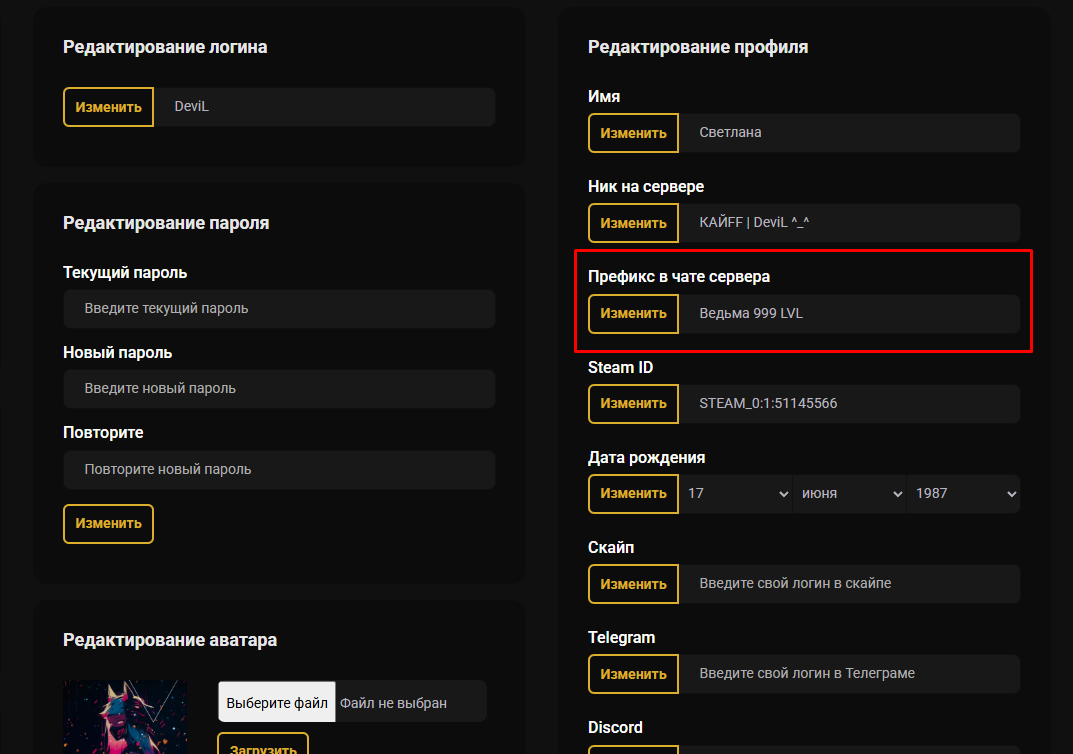Click the nickname field with КАЙФF | DeviL

click(849, 223)
